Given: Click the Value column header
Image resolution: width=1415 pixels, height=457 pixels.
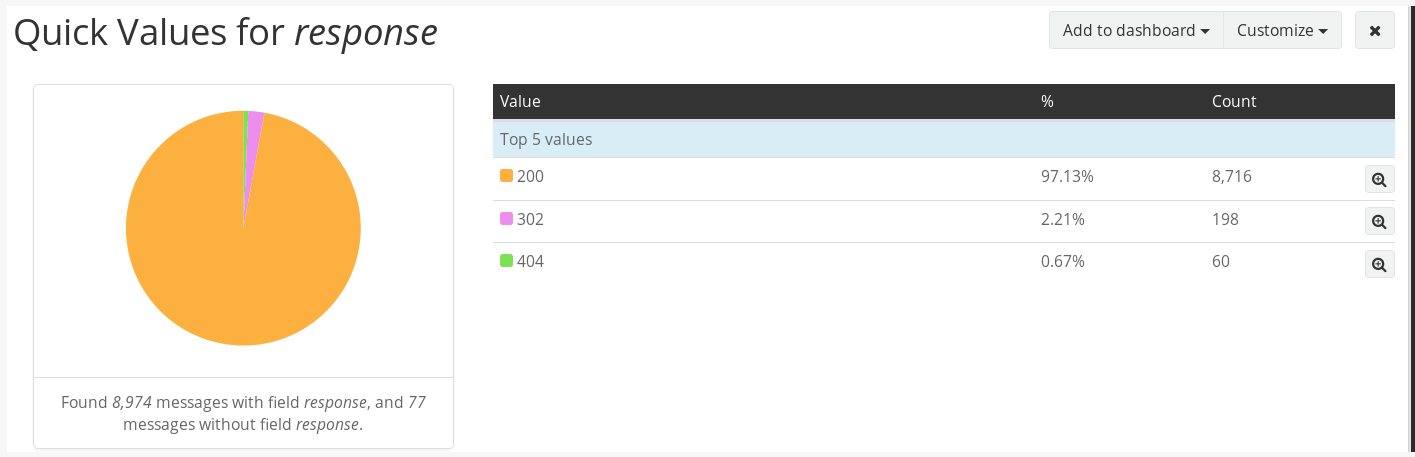Looking at the screenshot, I should coord(520,101).
